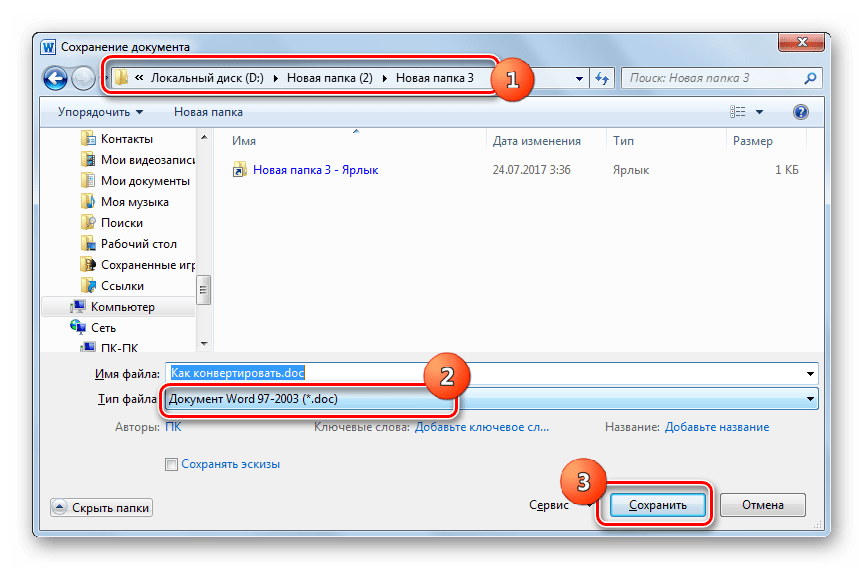This screenshot has width=864, height=570.
Task: Expand the breadcrumb arrow after Новая папка (2)
Action: [x=385, y=78]
